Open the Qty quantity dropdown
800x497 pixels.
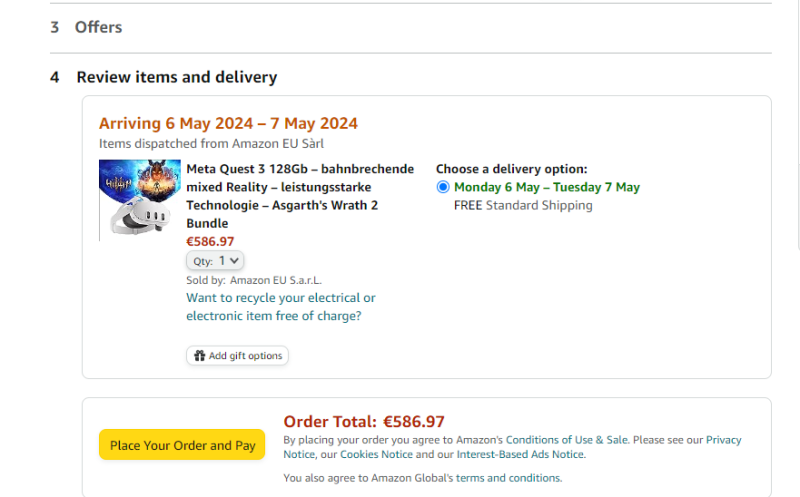pyautogui.click(x=215, y=260)
